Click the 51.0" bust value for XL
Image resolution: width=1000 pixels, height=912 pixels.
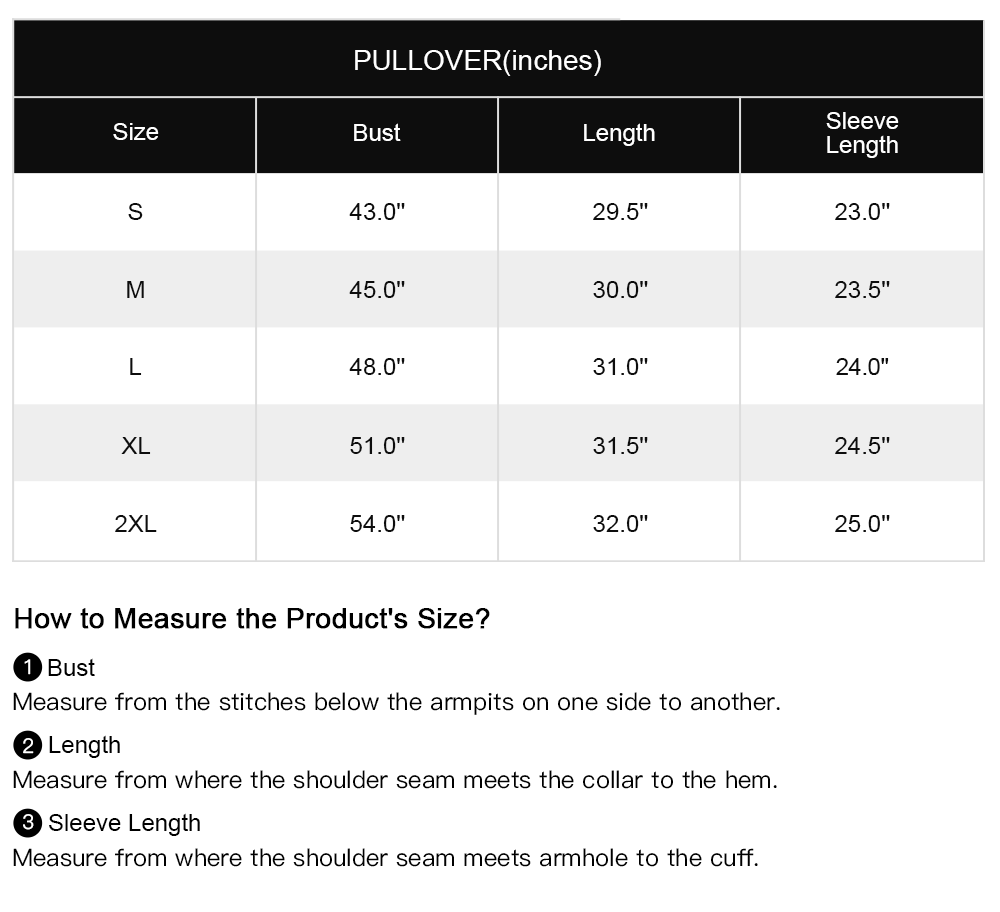pyautogui.click(x=377, y=445)
